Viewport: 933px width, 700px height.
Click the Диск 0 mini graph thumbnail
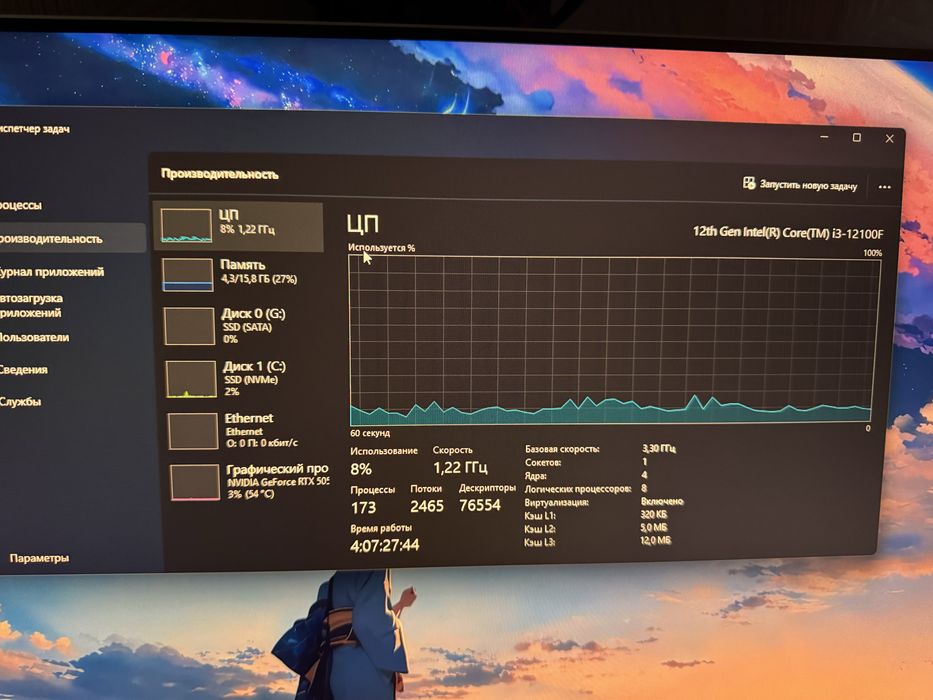coord(189,326)
